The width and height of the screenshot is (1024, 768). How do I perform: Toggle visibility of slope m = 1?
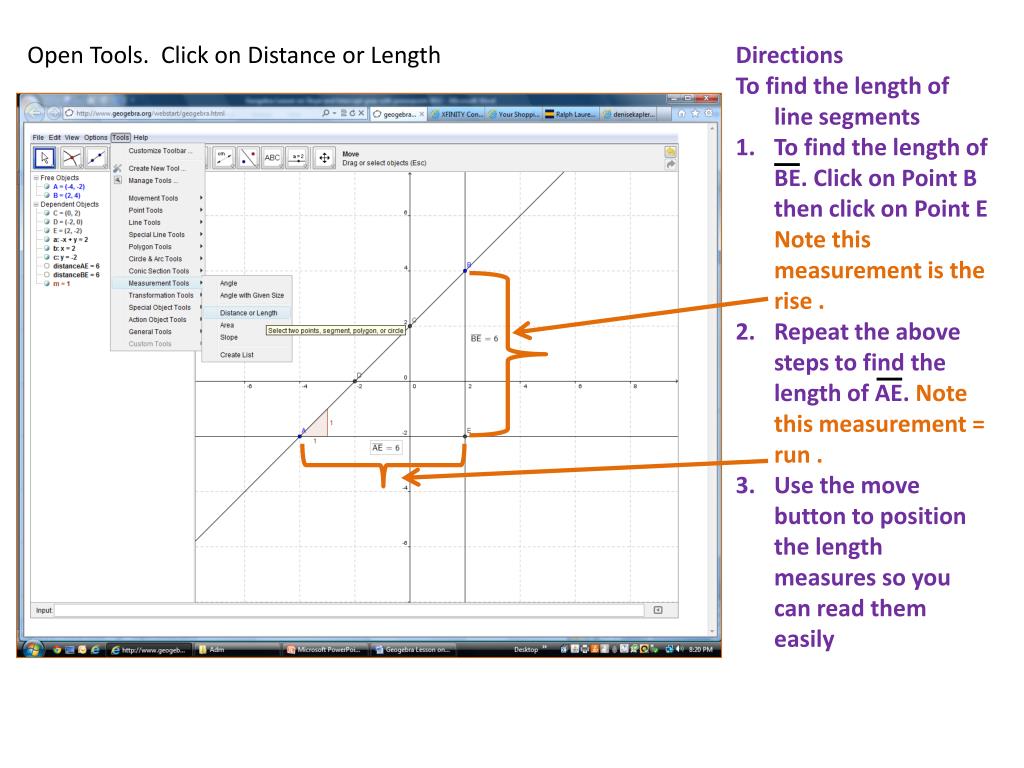(47, 283)
